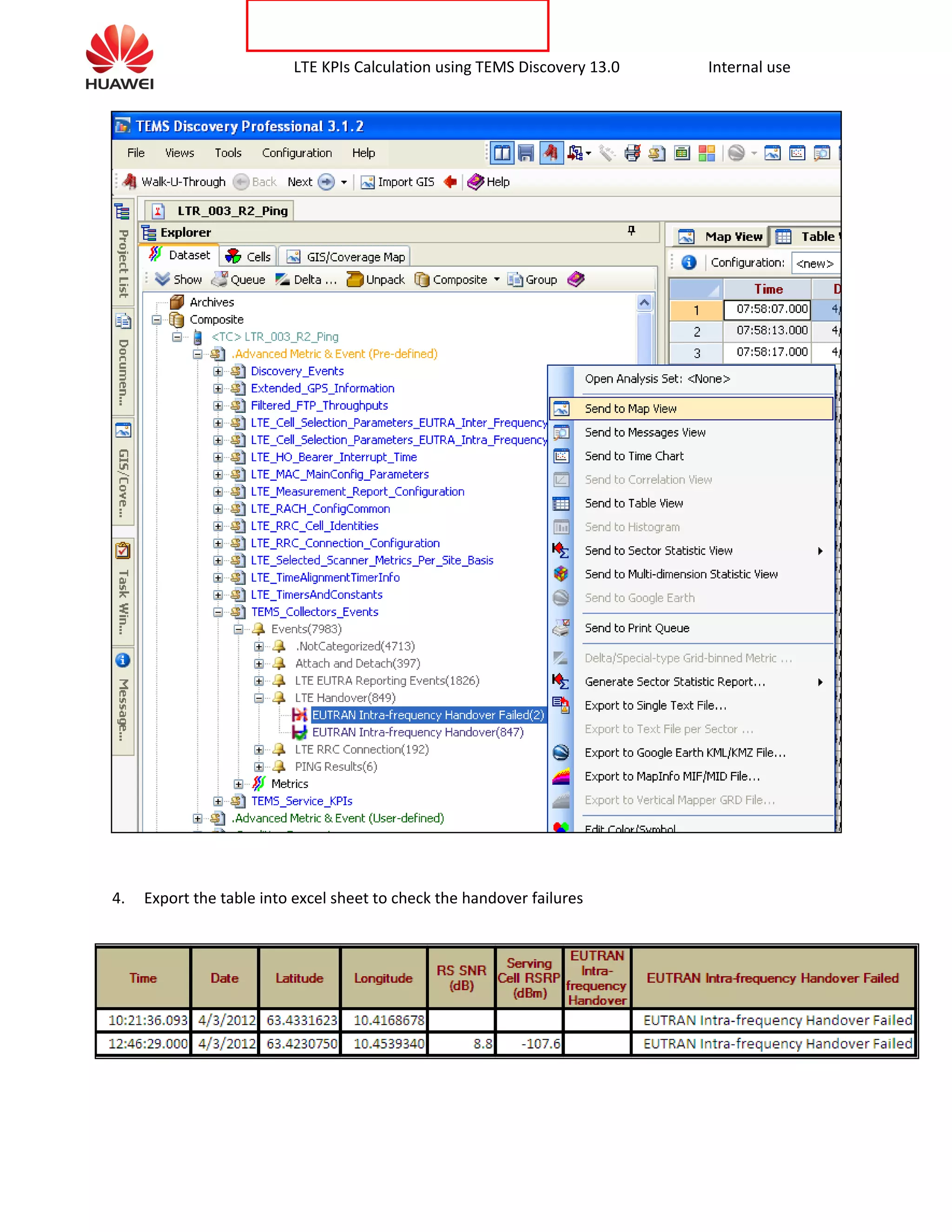The image size is (952, 1232).
Task: Switch to the GIS/Coverage Map tab
Action: (x=345, y=257)
